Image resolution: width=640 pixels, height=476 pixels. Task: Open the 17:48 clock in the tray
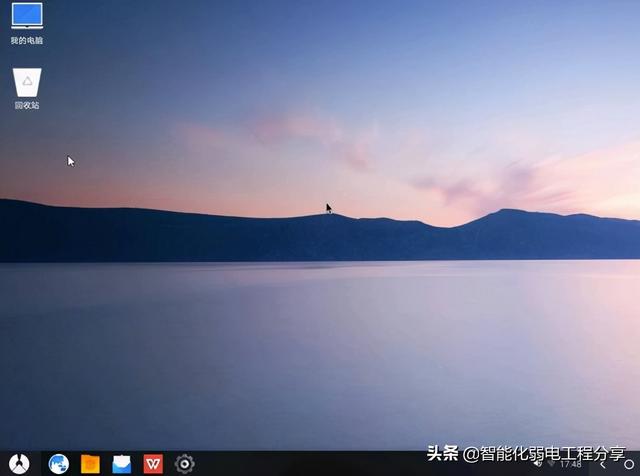pos(571,465)
